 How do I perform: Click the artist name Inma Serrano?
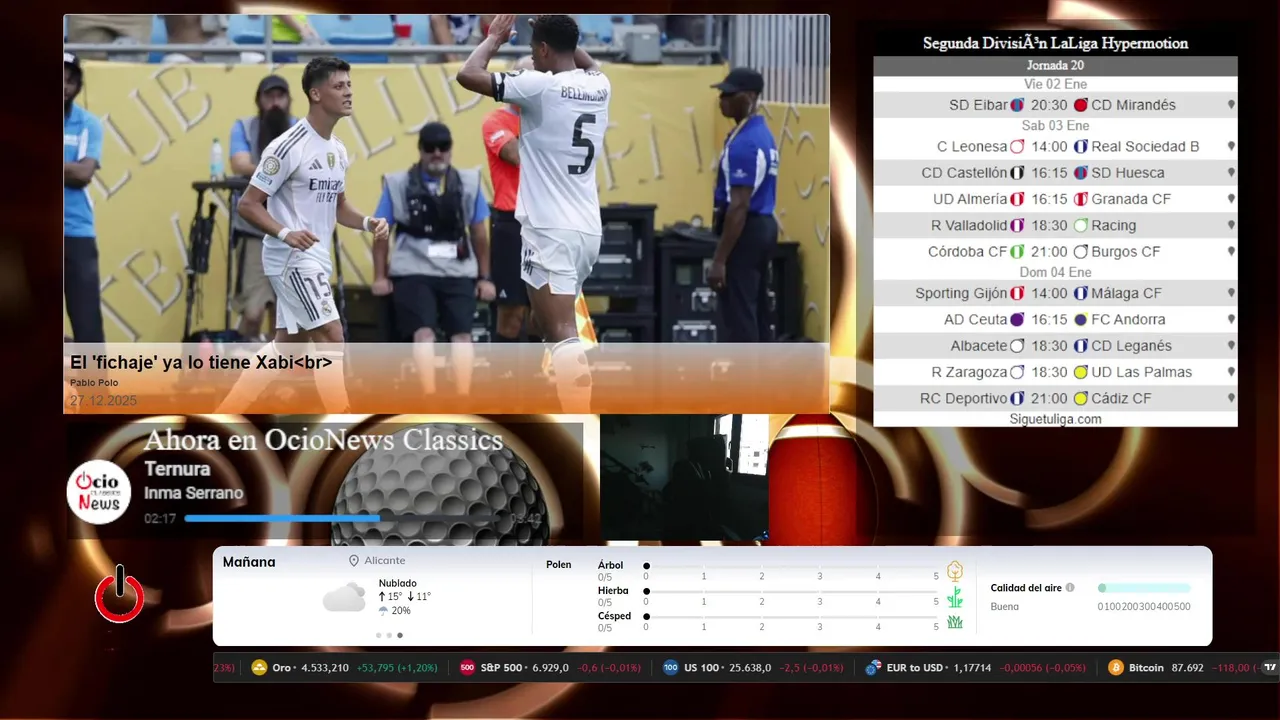point(193,493)
